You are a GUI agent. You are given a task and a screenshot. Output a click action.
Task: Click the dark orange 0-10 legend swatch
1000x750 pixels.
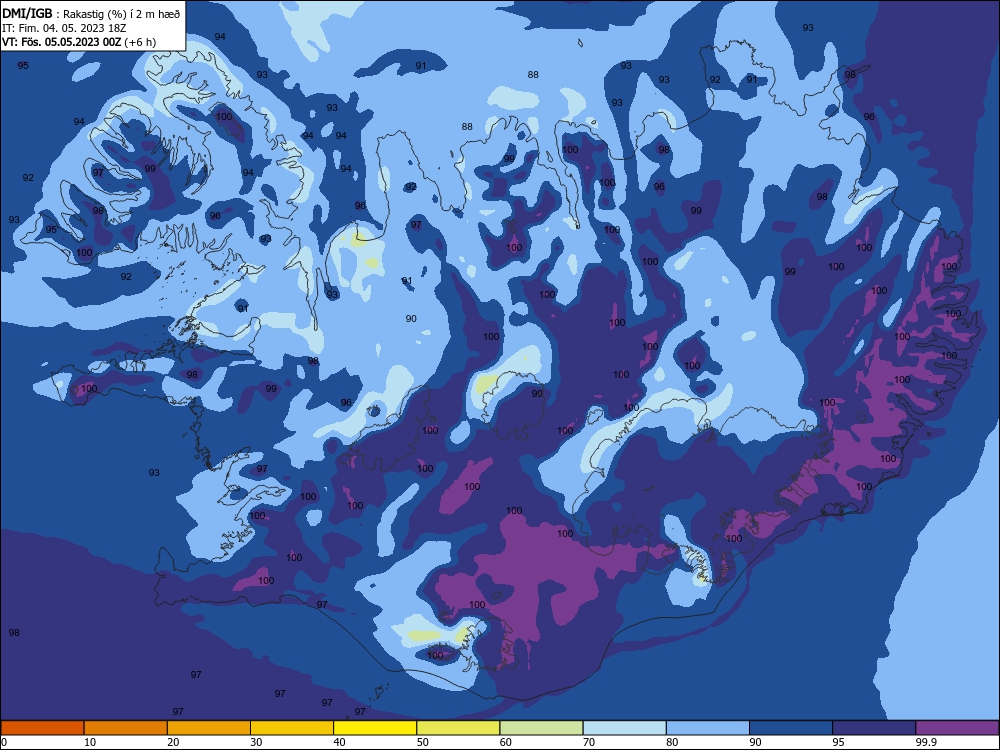(42, 728)
